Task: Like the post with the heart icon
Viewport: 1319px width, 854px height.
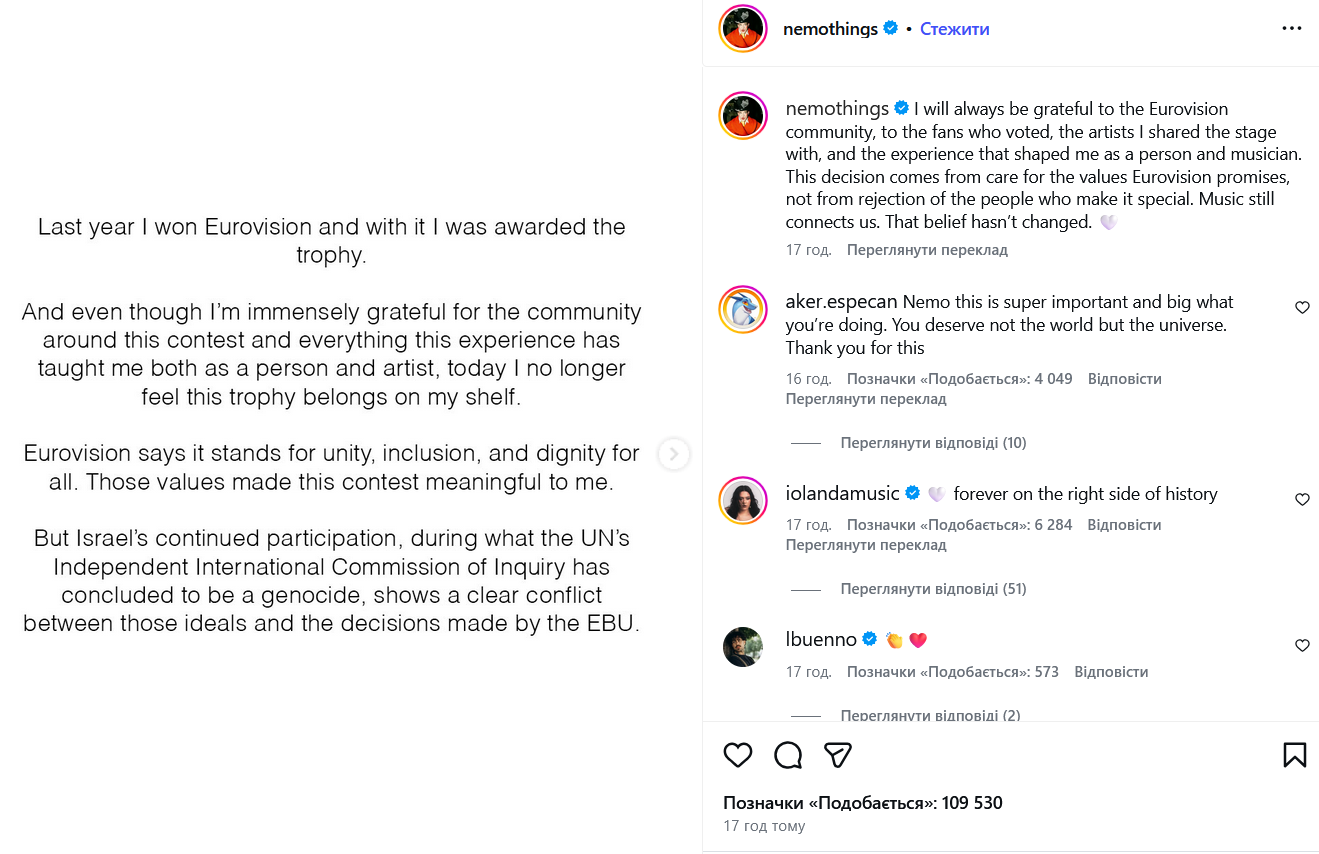Action: (738, 755)
